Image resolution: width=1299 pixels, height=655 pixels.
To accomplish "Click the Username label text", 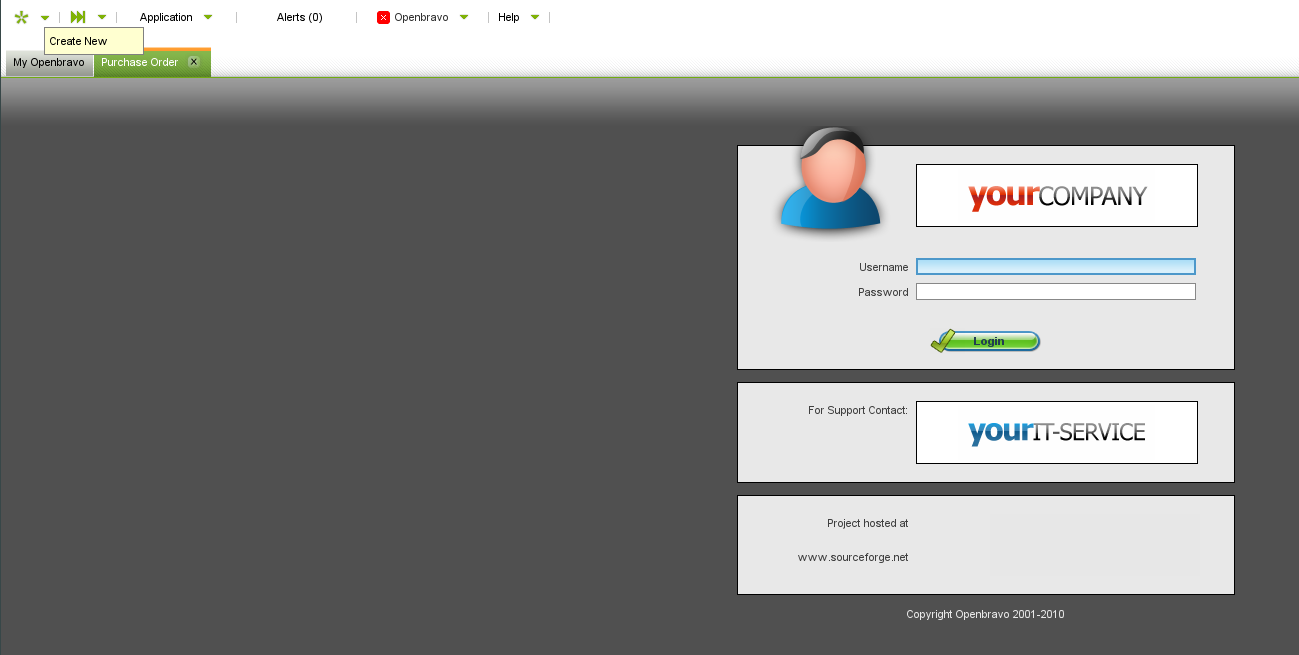I will [x=884, y=267].
